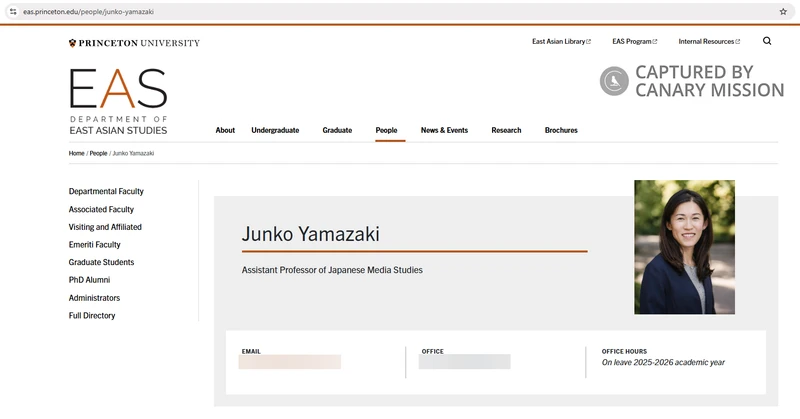
Task: Click 'Assistant Professor of Japanese Media Studies' text
Action: (x=332, y=270)
